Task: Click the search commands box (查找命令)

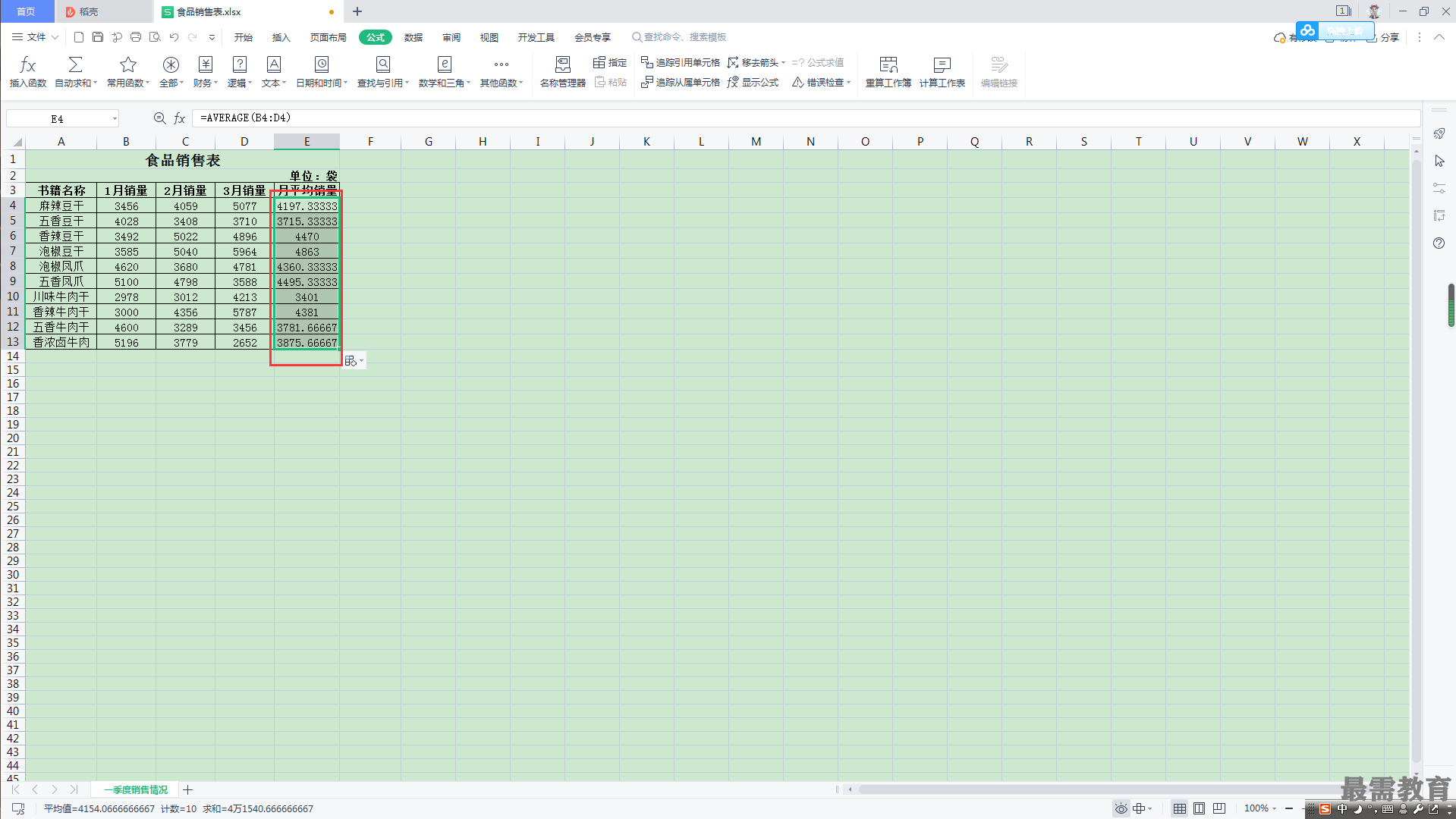Action: pyautogui.click(x=680, y=37)
